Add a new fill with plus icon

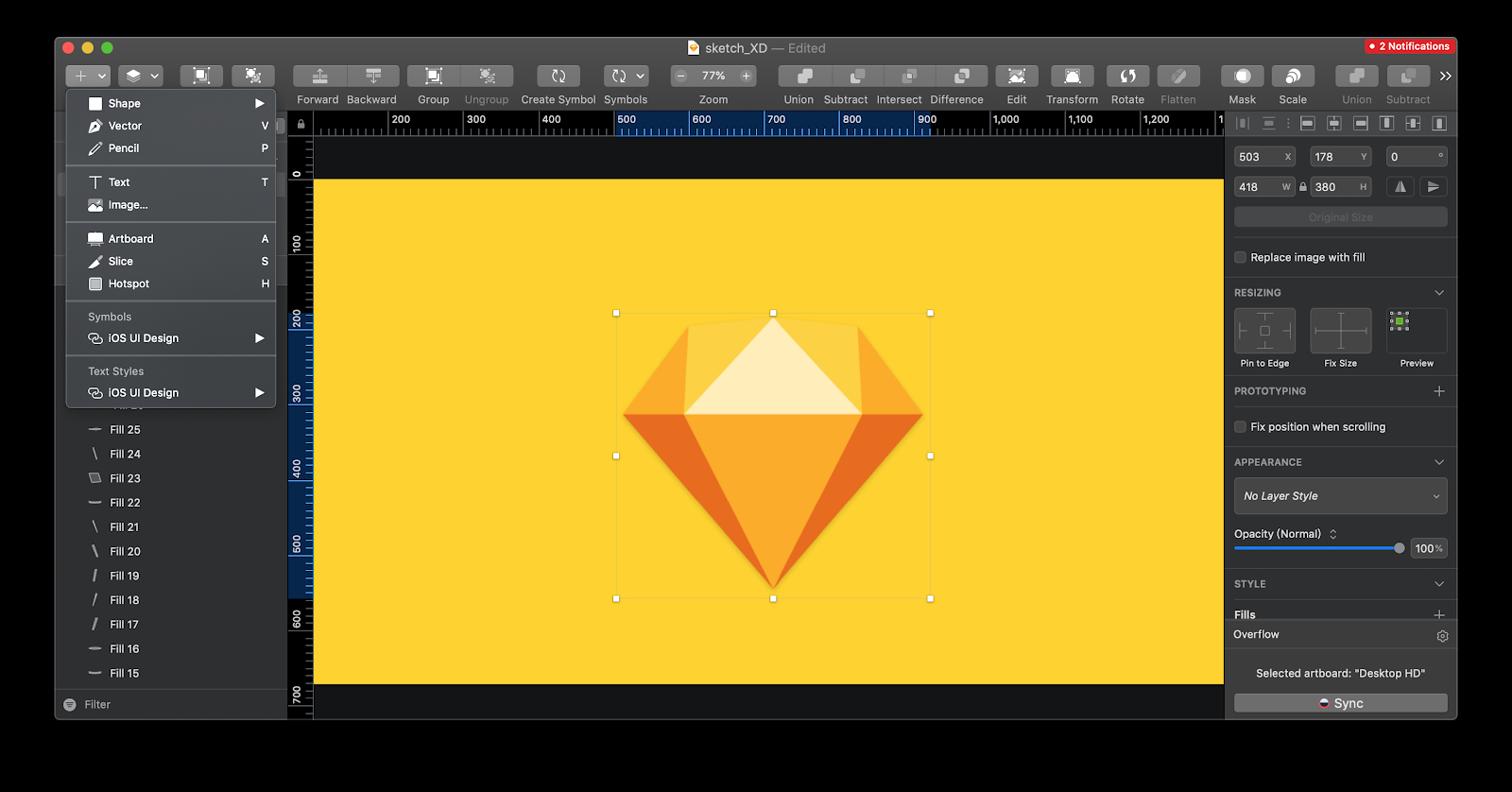[1439, 614]
